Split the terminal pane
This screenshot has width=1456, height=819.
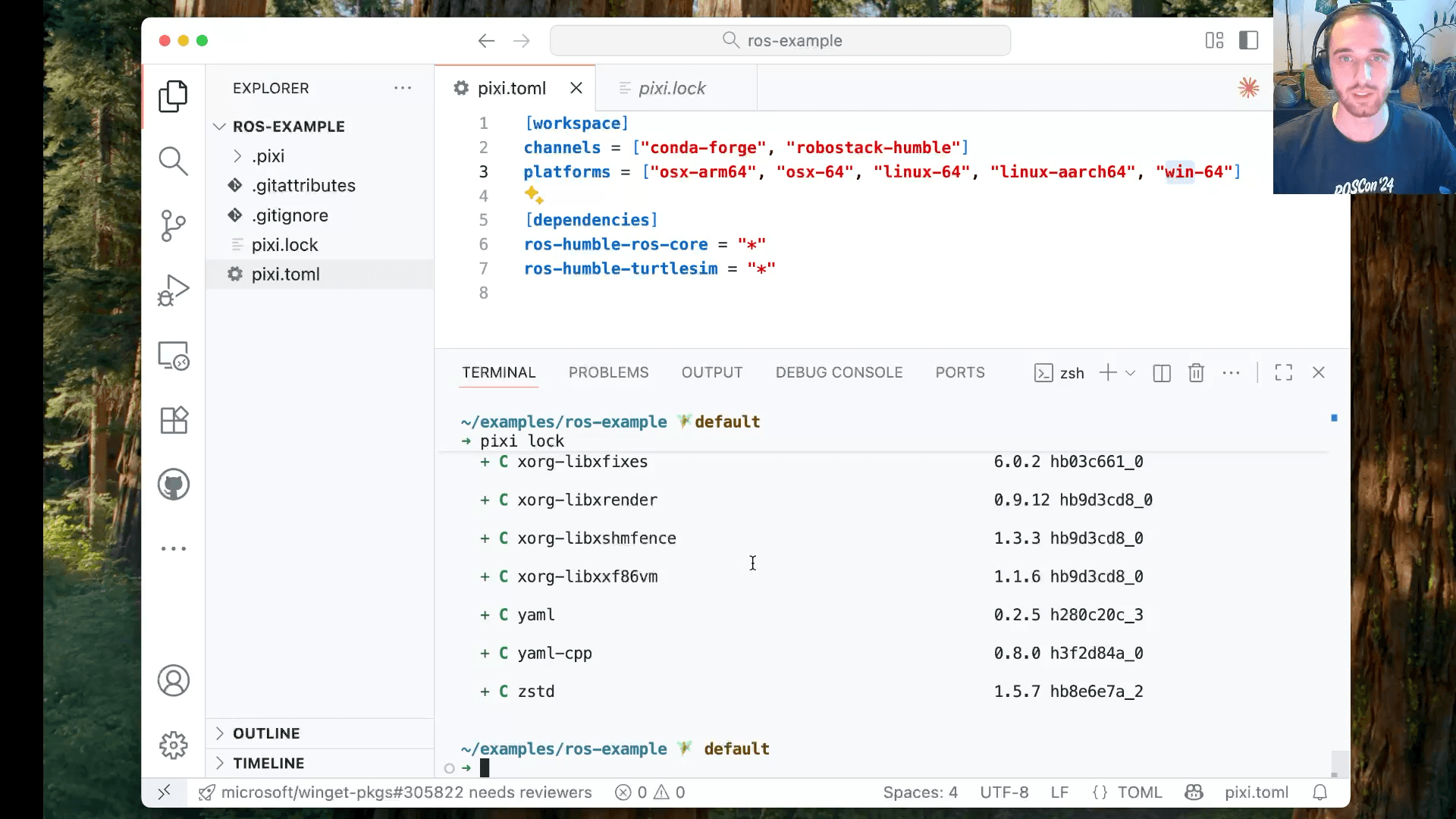point(1161,373)
